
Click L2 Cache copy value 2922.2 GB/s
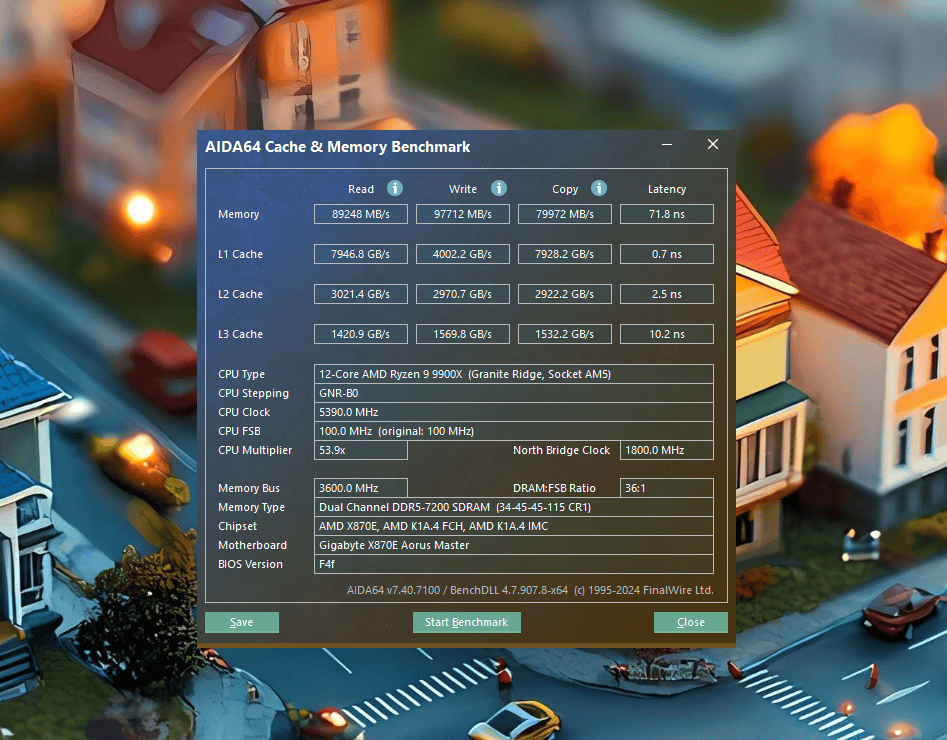(x=565, y=294)
